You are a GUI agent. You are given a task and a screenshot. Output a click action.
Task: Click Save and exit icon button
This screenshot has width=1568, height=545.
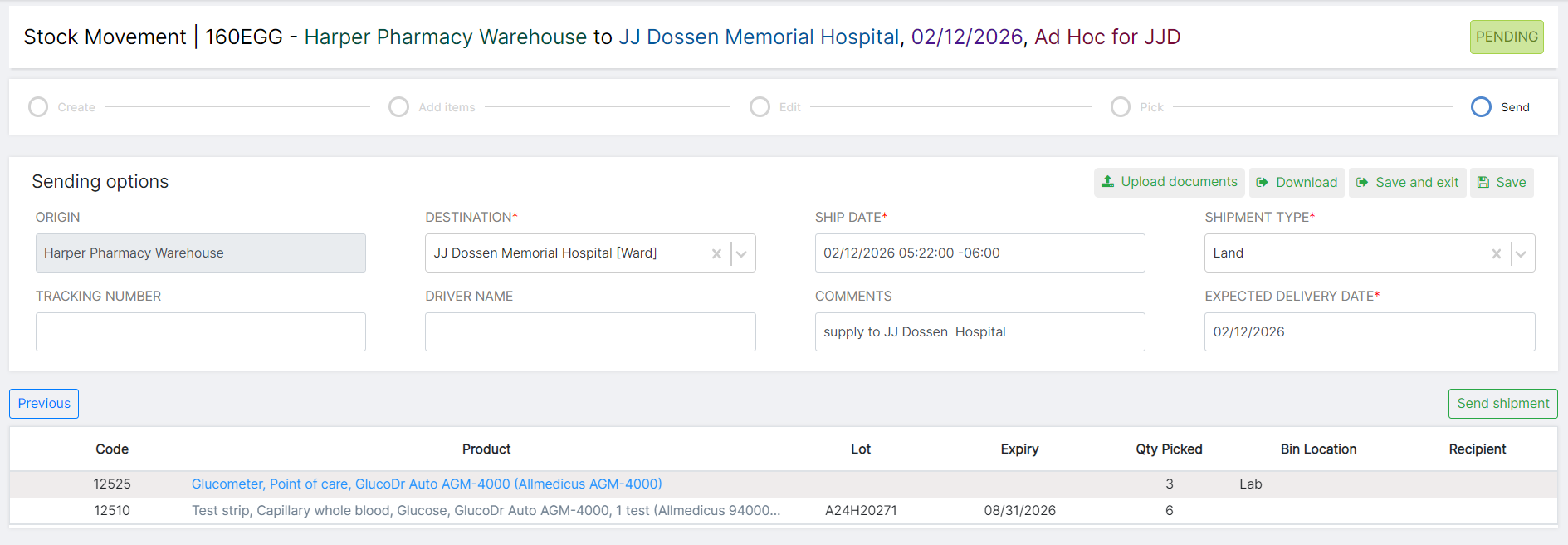(1407, 183)
